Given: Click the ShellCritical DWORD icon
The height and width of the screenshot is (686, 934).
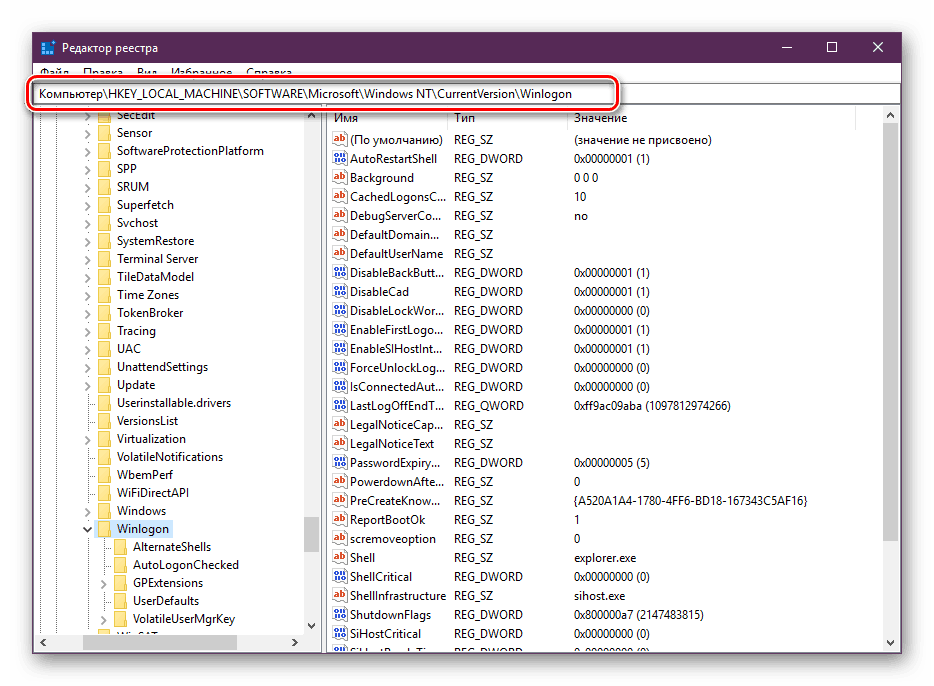Looking at the screenshot, I should (340, 576).
